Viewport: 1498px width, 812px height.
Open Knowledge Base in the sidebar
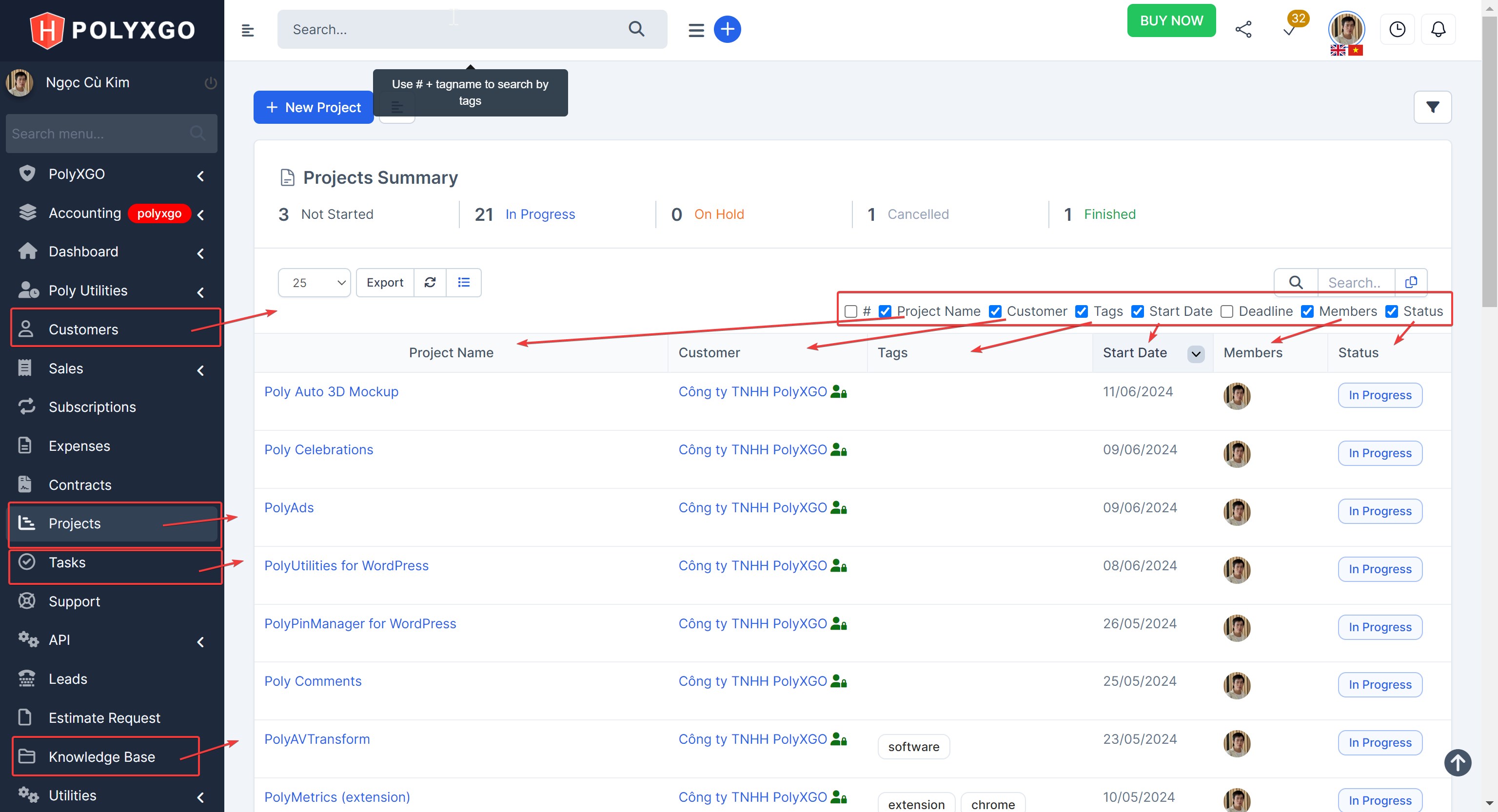click(101, 757)
